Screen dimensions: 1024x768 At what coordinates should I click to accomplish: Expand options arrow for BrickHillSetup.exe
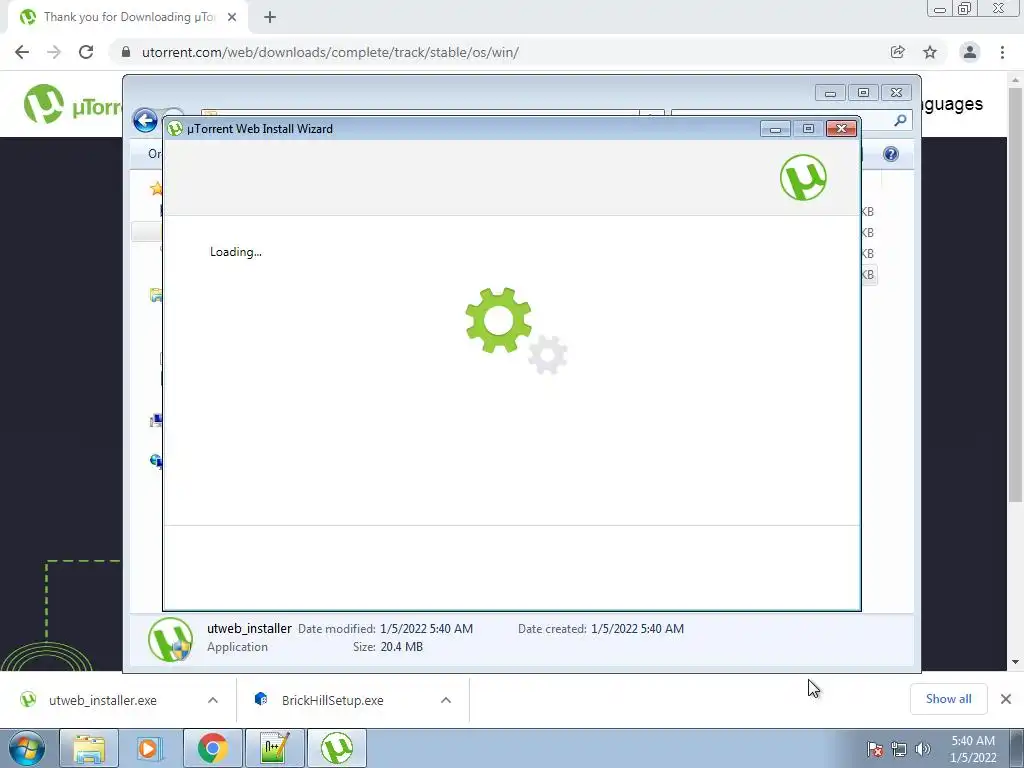[446, 700]
